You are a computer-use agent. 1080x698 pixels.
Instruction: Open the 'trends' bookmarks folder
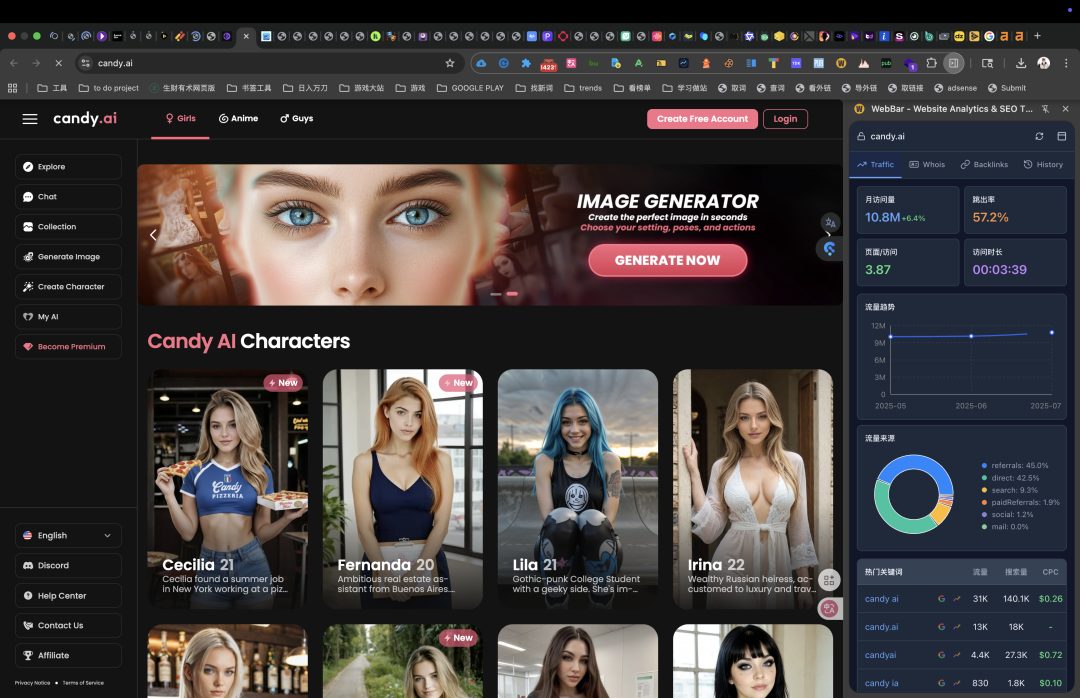[583, 88]
